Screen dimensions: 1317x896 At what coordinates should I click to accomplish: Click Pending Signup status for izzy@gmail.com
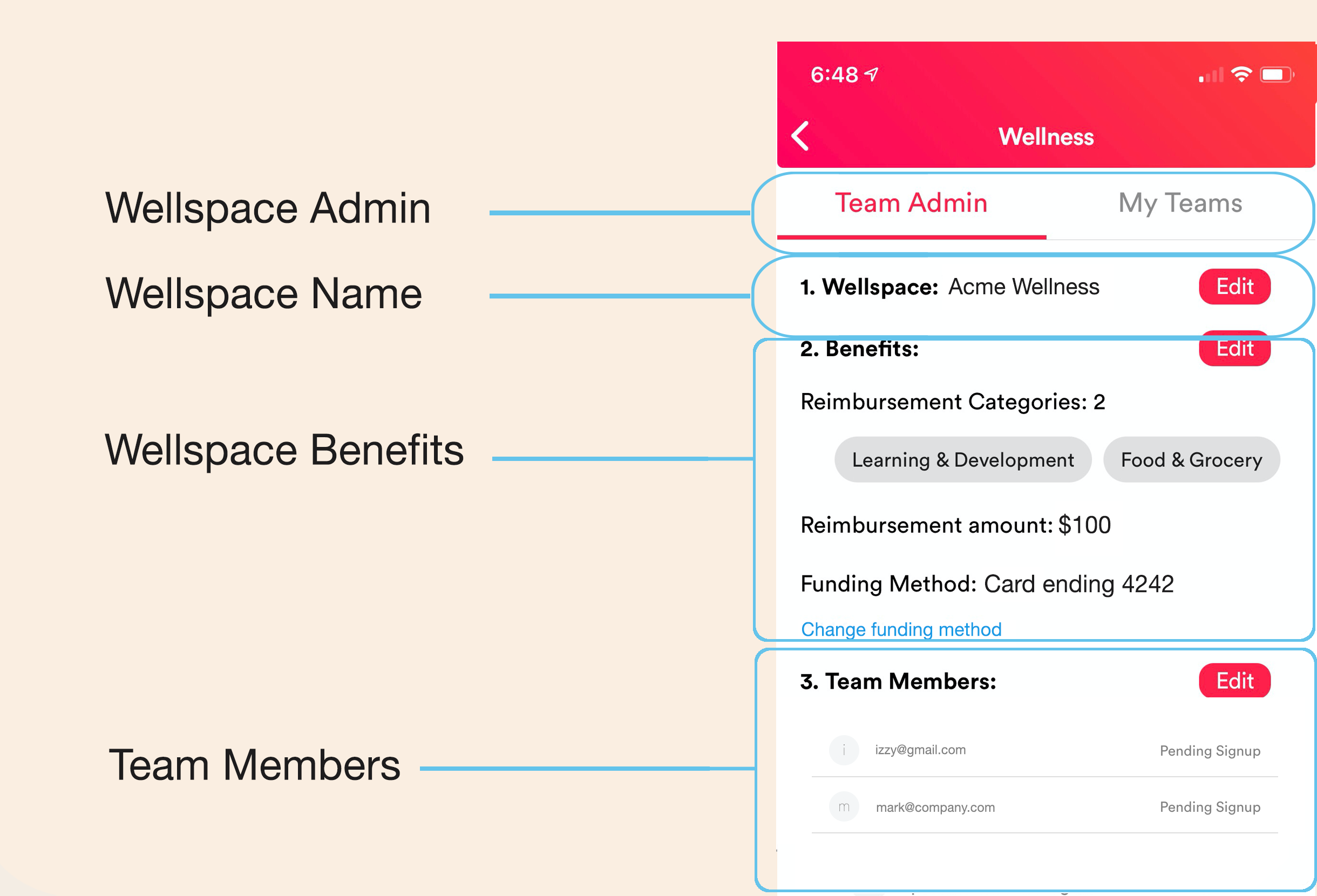pyautogui.click(x=1210, y=751)
